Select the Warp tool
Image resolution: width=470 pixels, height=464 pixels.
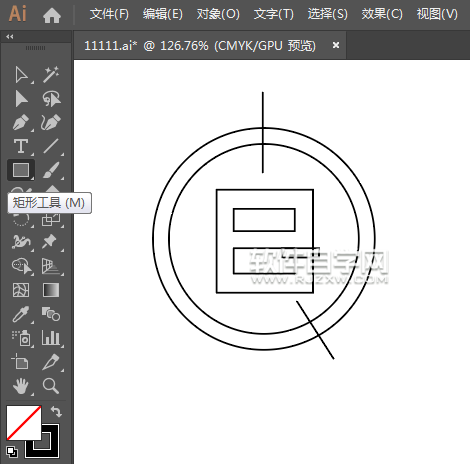[21, 242]
